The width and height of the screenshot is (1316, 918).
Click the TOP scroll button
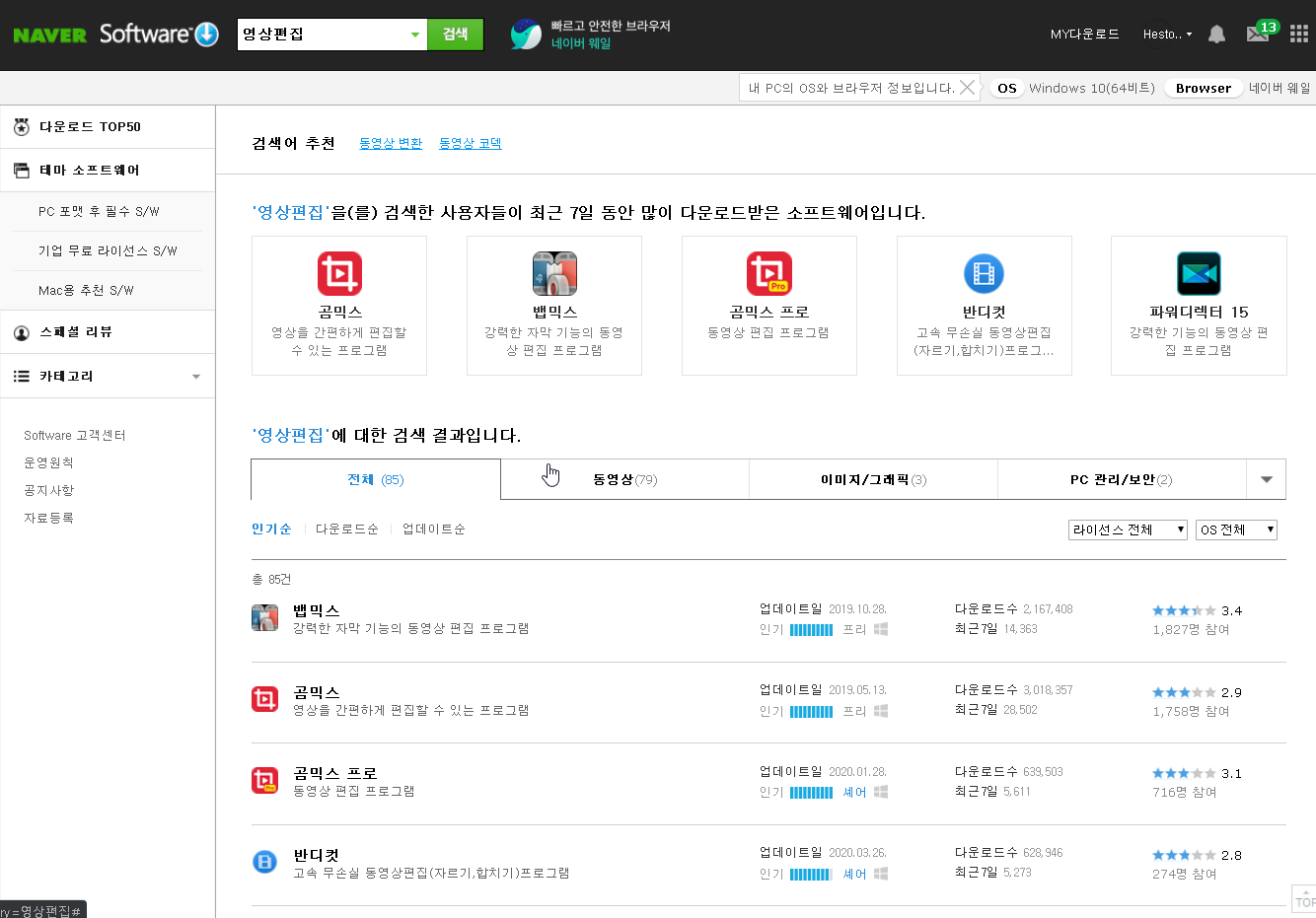(x=1304, y=899)
